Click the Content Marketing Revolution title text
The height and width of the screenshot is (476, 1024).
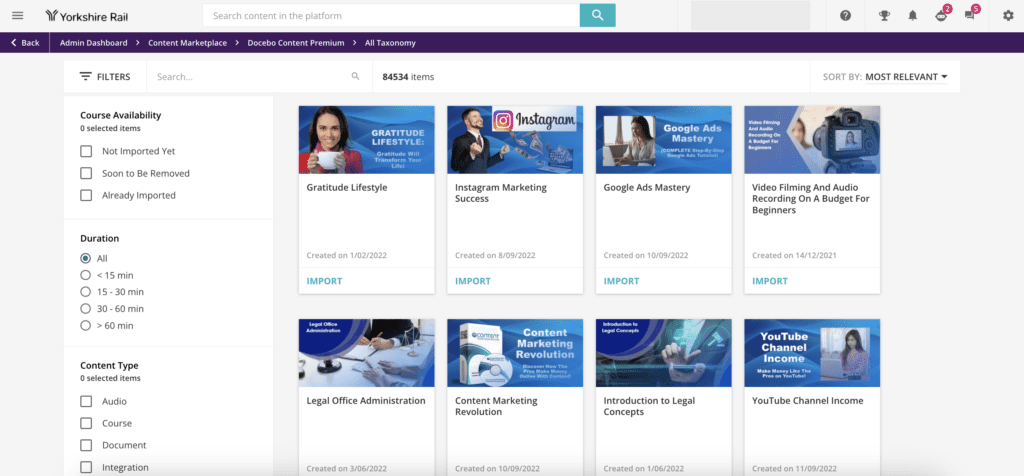496,406
